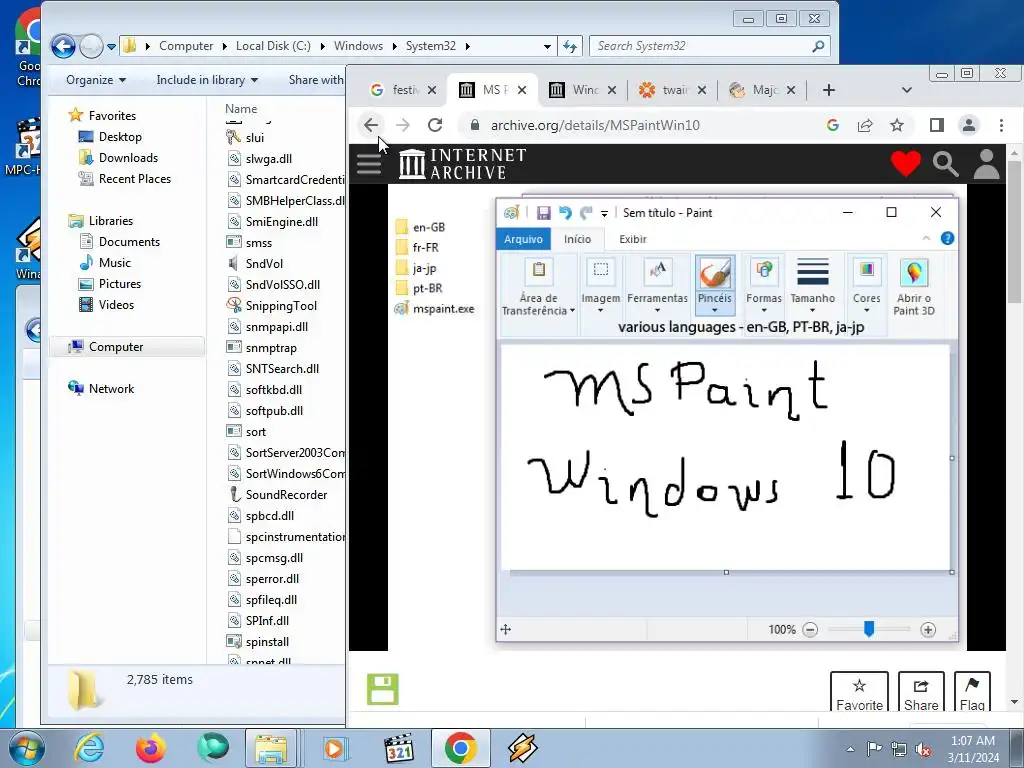The height and width of the screenshot is (768, 1024).
Task: Select Downloads under Favorites
Action: click(128, 157)
